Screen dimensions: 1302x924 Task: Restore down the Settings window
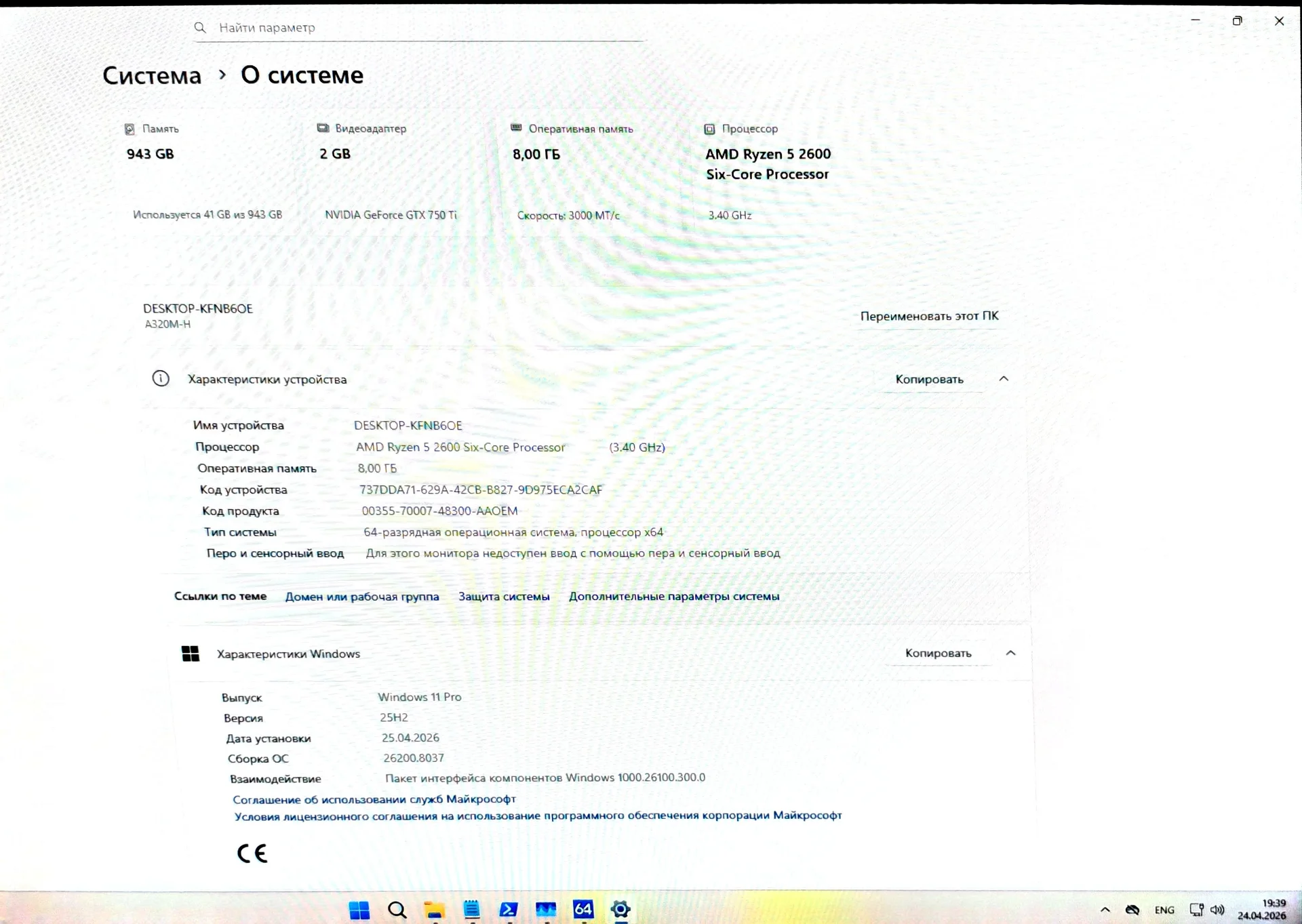click(x=1238, y=20)
